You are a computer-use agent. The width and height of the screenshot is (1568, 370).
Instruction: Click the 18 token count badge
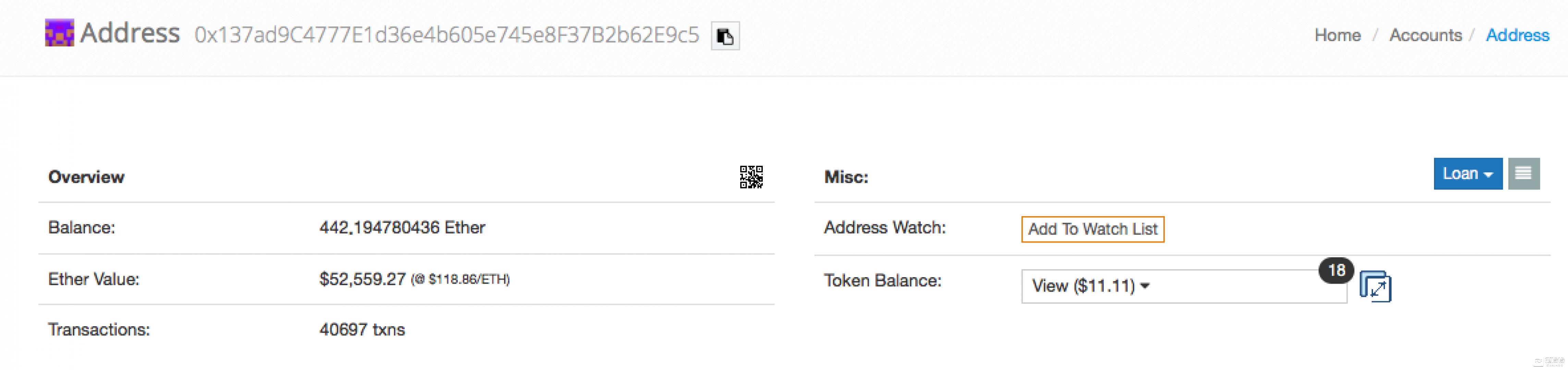[1336, 270]
